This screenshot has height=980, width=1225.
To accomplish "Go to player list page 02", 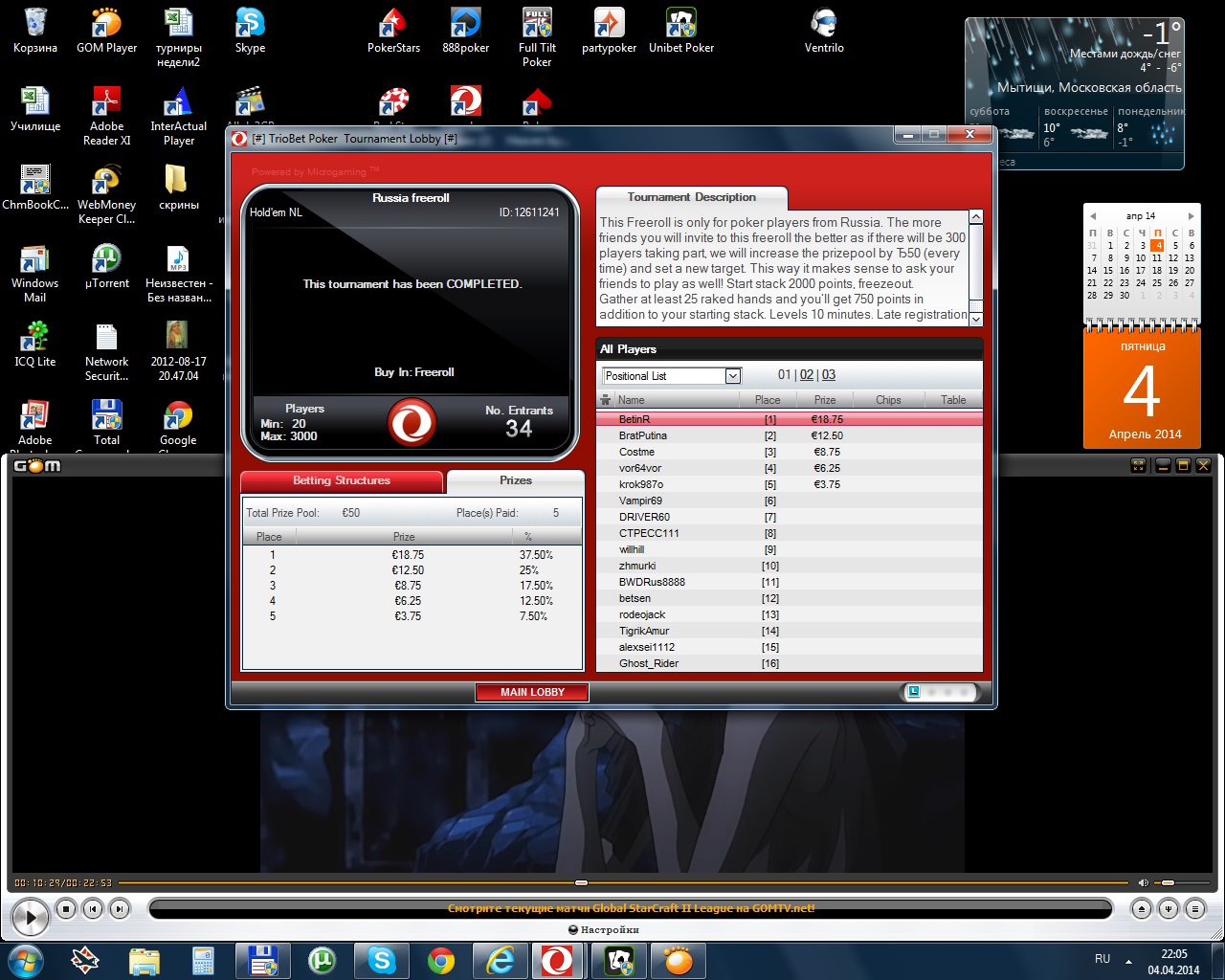I will click(807, 375).
